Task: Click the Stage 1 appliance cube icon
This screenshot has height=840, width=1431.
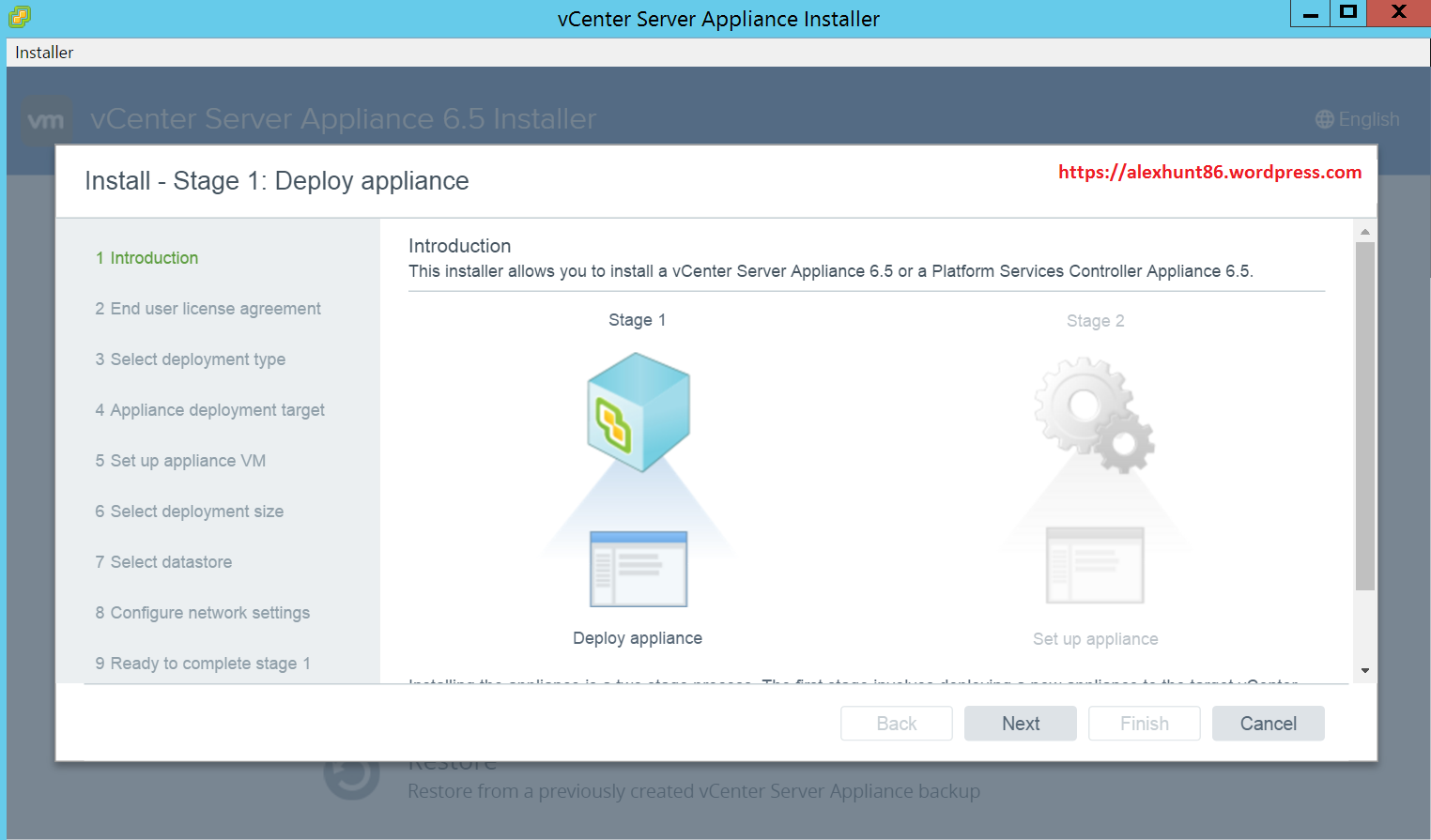Action: [639, 412]
